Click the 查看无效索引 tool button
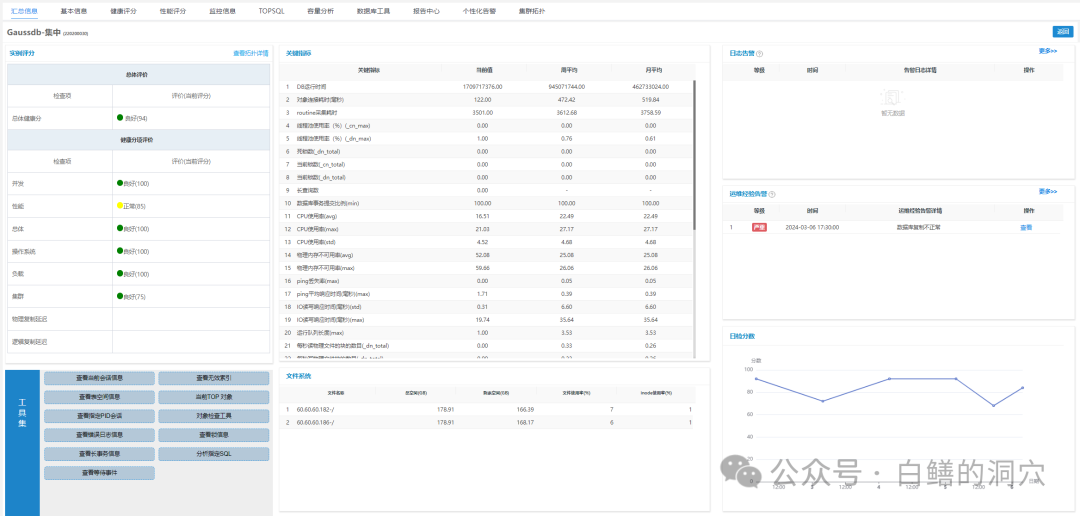This screenshot has width=1080, height=516. pos(214,378)
